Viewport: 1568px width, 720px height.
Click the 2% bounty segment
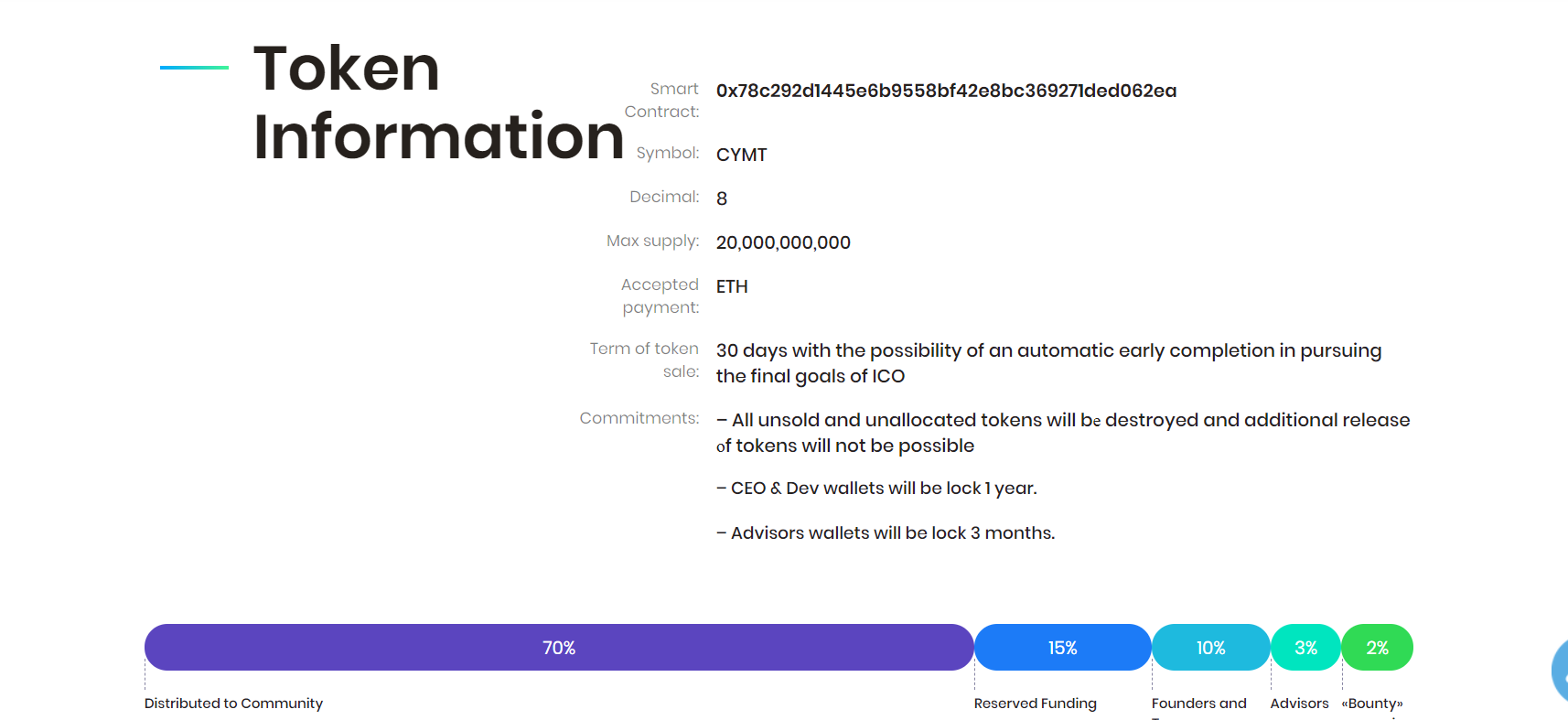point(1377,648)
